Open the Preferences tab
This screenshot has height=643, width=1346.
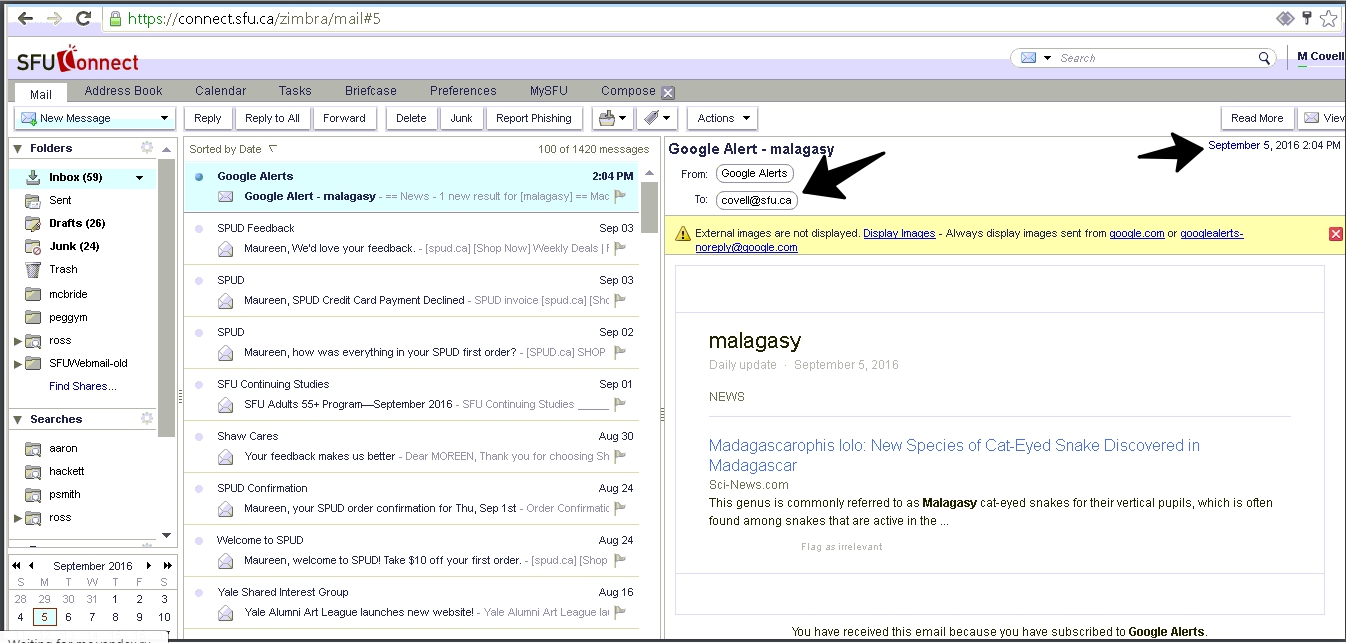[463, 91]
